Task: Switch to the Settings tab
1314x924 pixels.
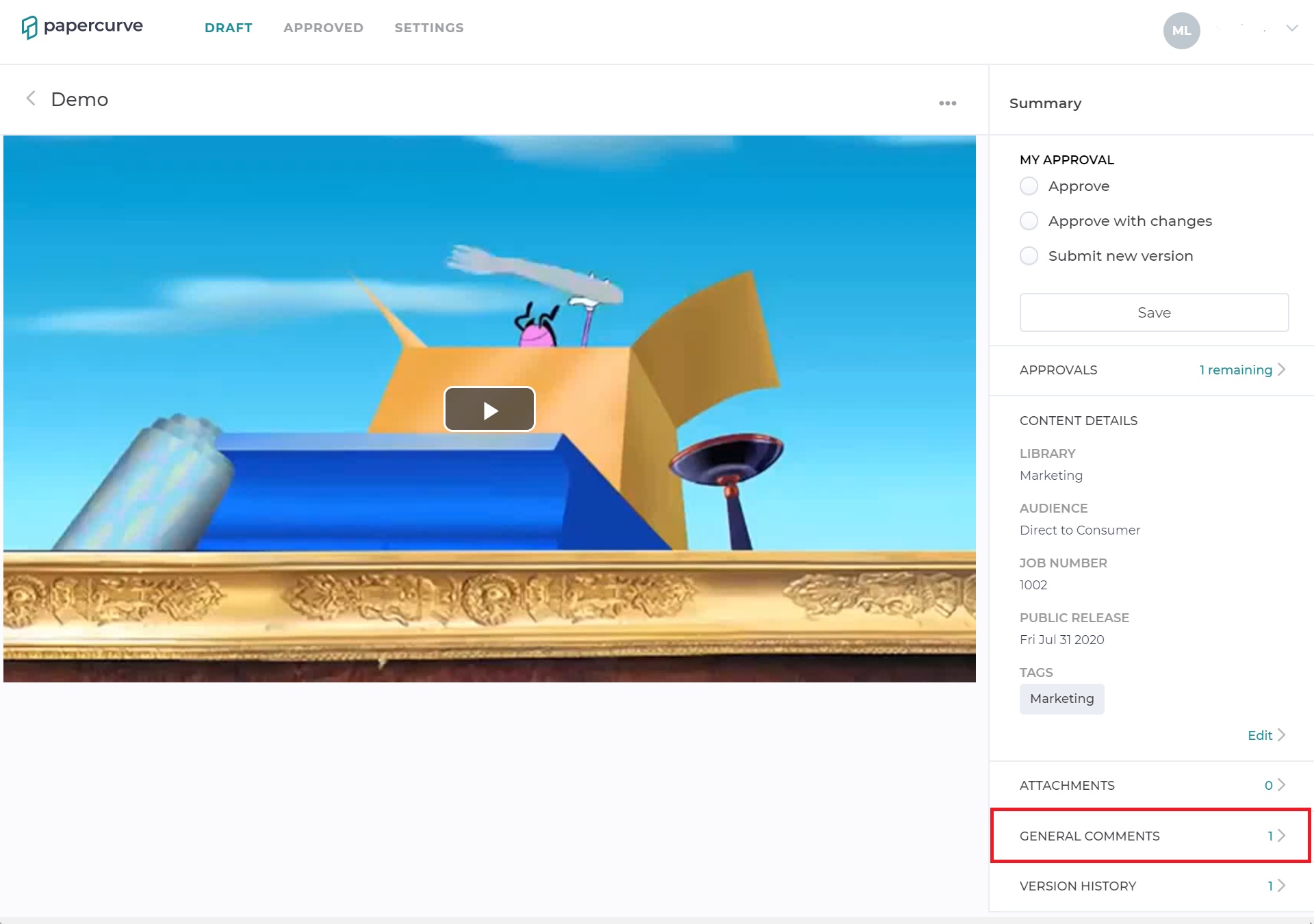Action: pos(428,27)
